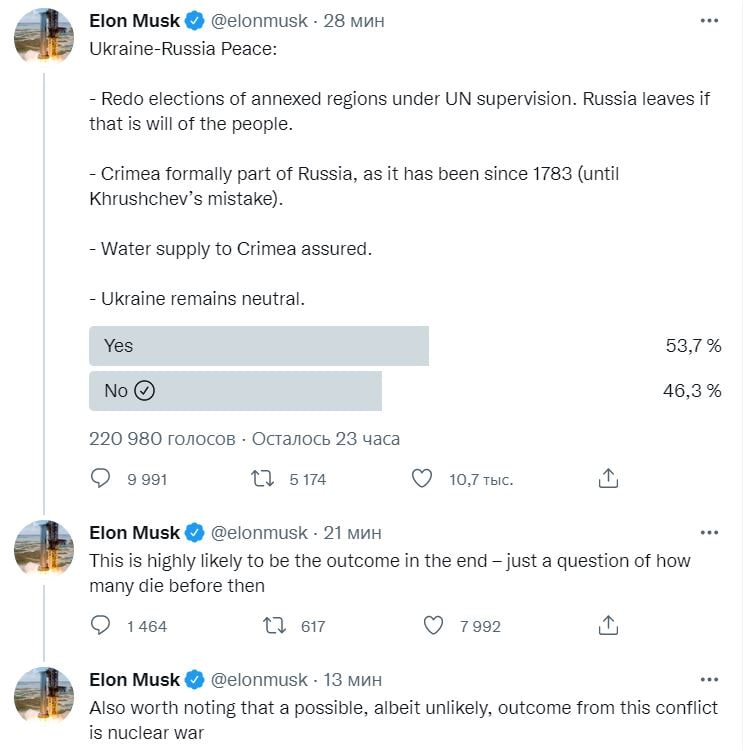
Task: Open more options on the 21 мин tweet
Action: 709,533
